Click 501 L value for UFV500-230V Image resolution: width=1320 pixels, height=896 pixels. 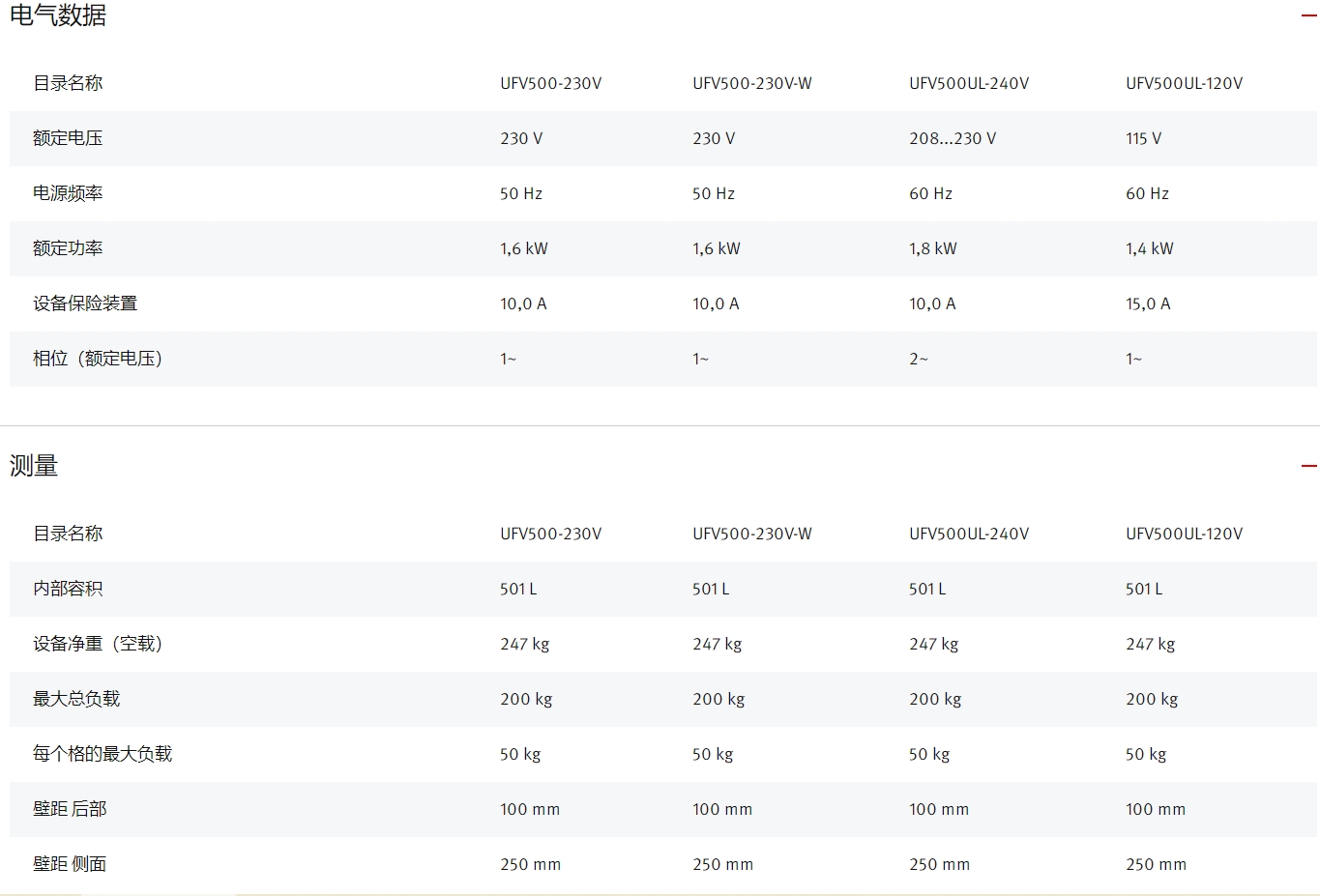click(518, 589)
